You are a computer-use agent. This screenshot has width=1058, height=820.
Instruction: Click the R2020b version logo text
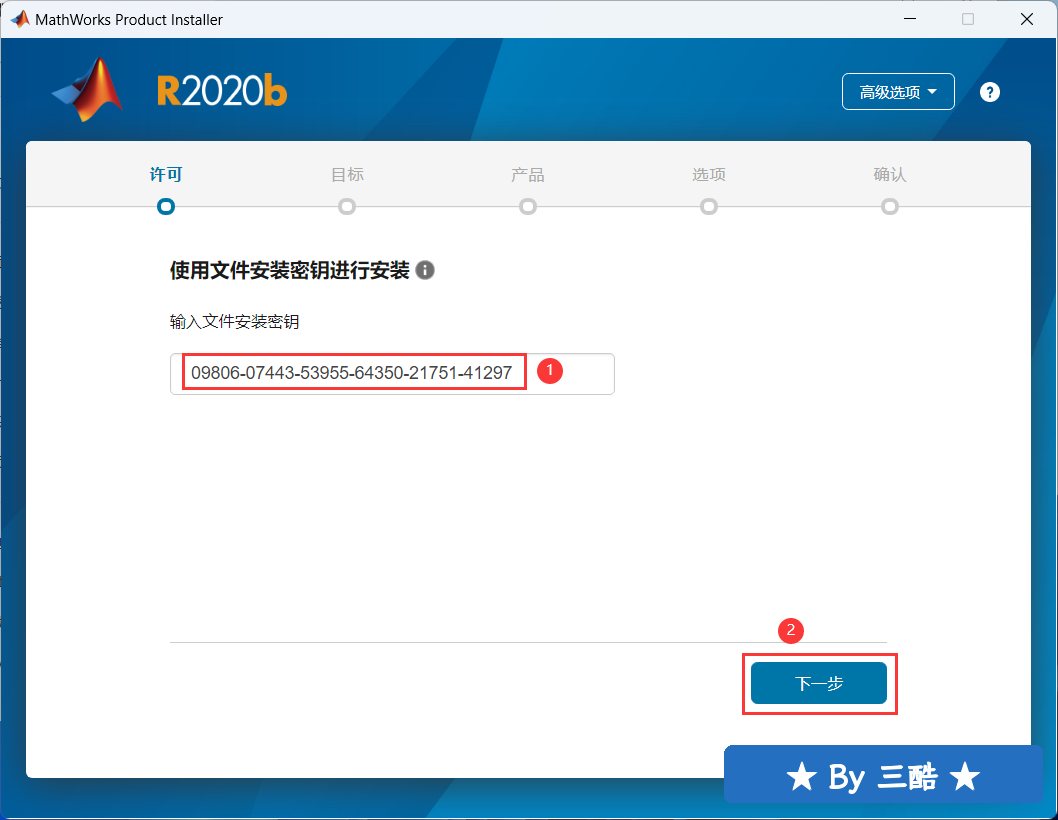click(x=222, y=91)
